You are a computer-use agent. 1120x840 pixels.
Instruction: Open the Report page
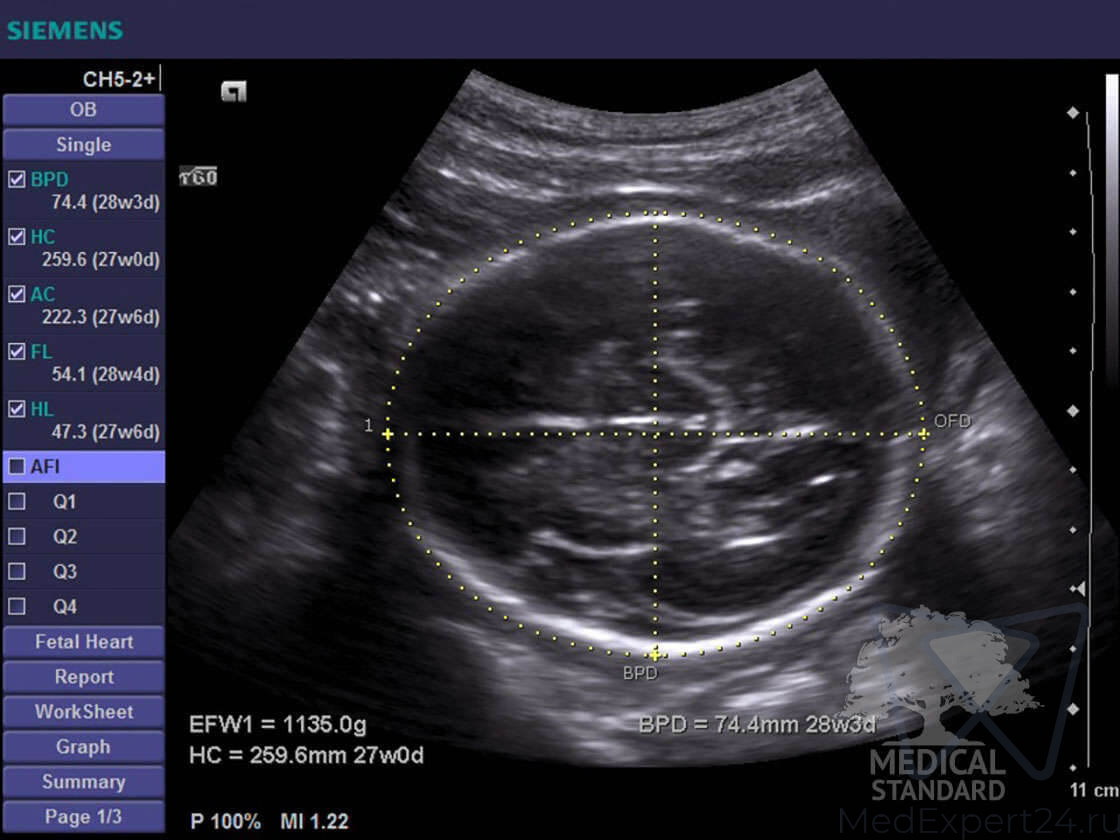pyautogui.click(x=83, y=677)
